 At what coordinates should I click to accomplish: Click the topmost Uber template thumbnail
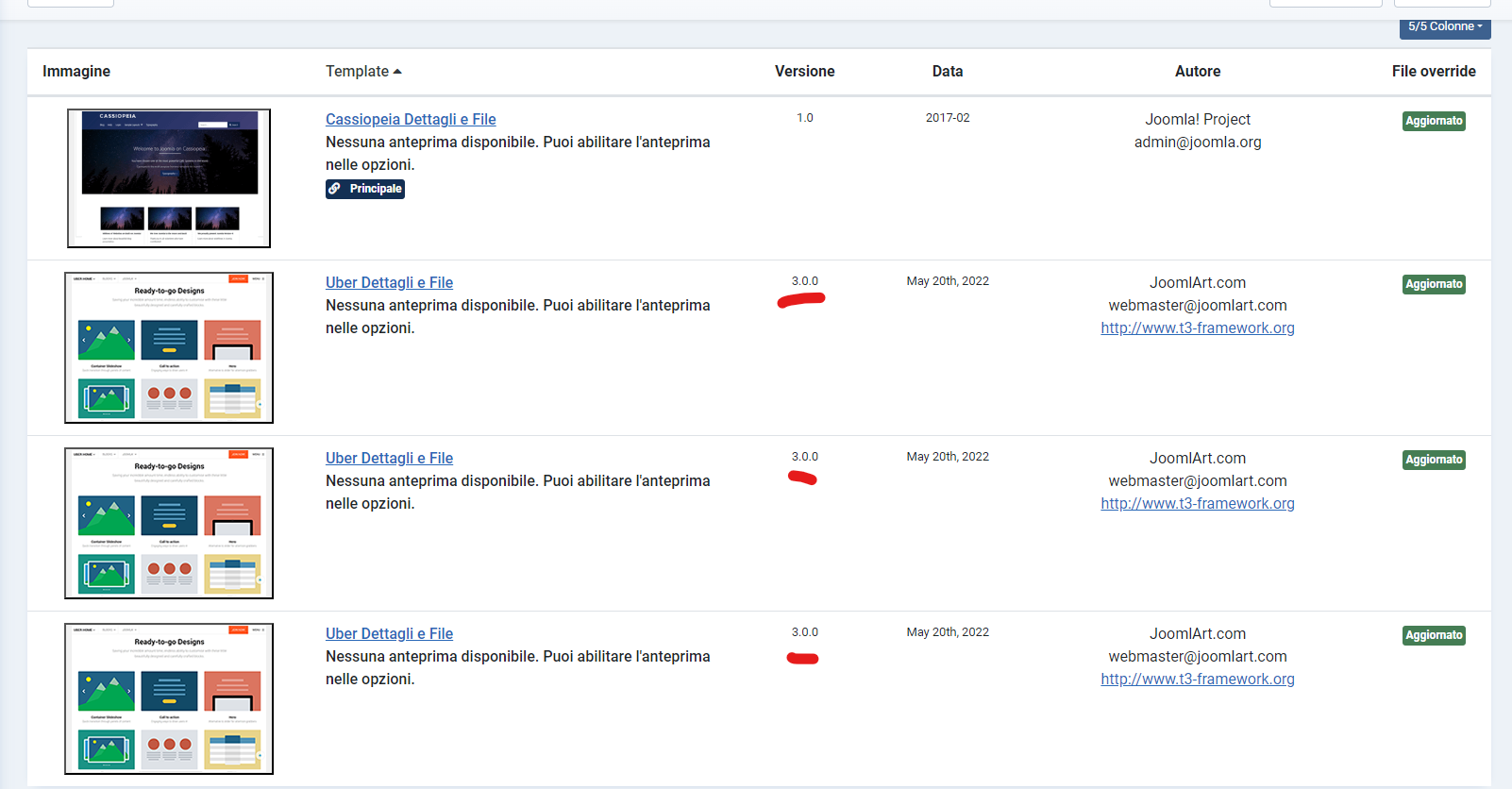pyautogui.click(x=169, y=347)
